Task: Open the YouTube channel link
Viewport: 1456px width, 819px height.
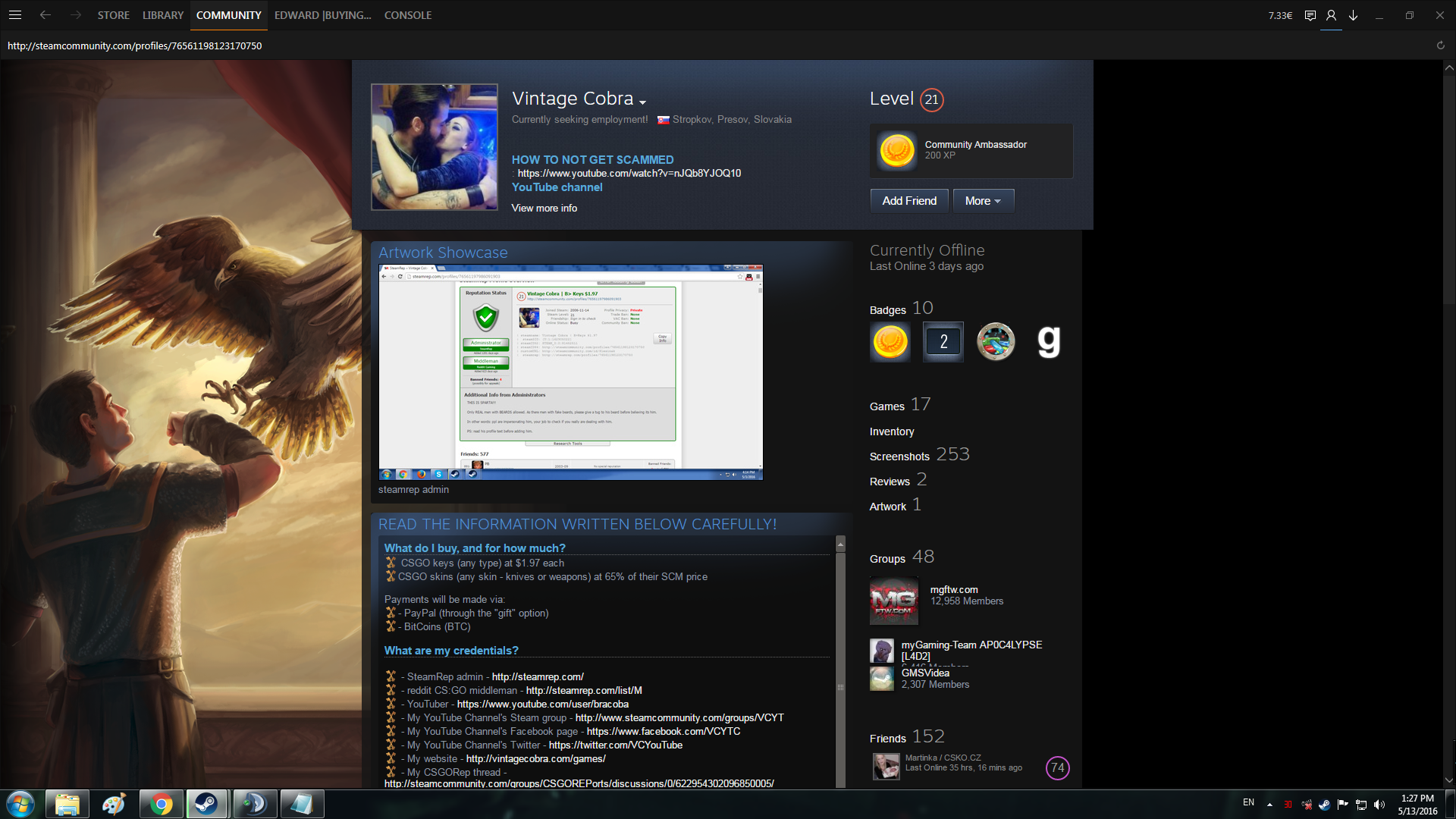Action: click(557, 187)
